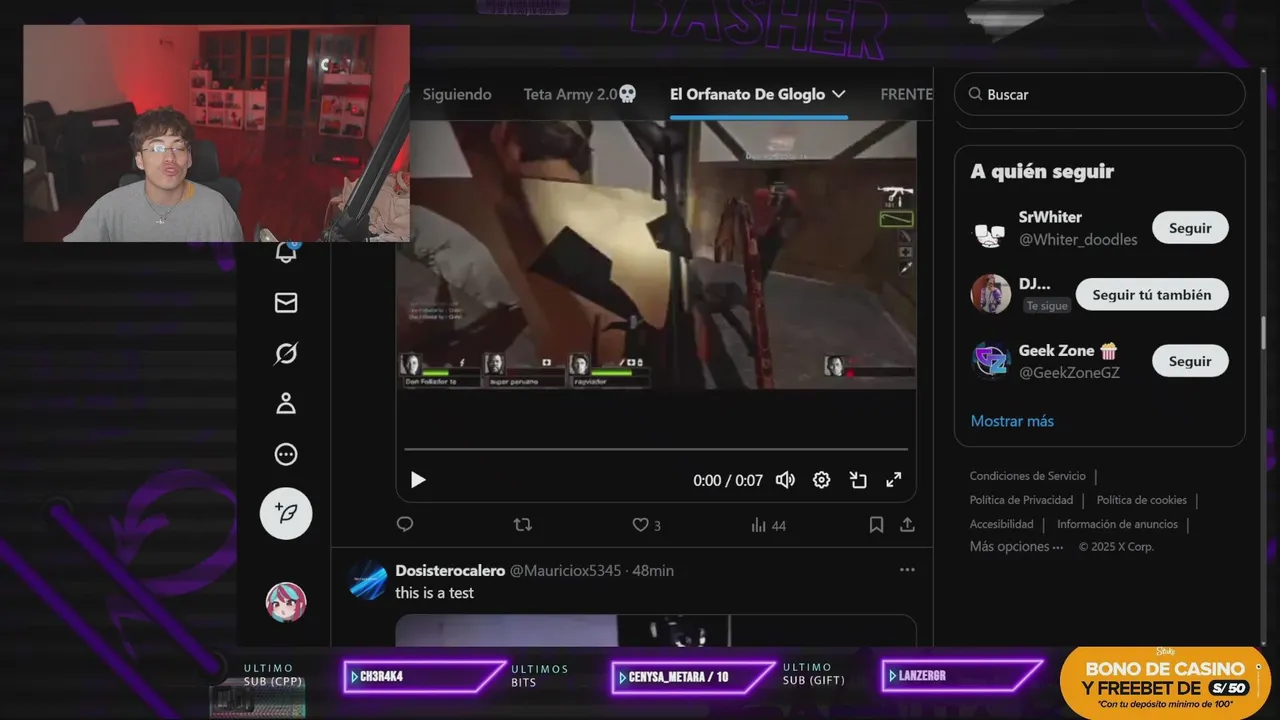Seek on the video progress bar
The width and height of the screenshot is (1280, 720).
pos(656,449)
